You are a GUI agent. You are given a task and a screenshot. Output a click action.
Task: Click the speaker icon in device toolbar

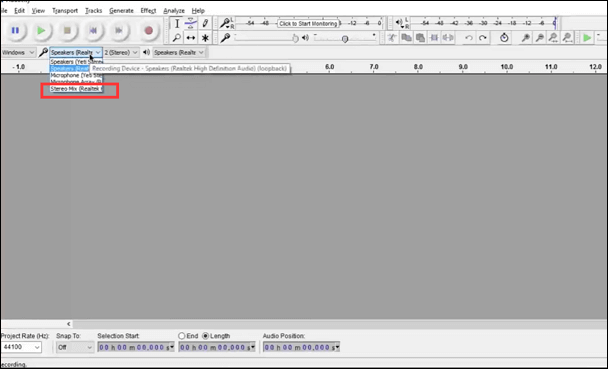(146, 52)
